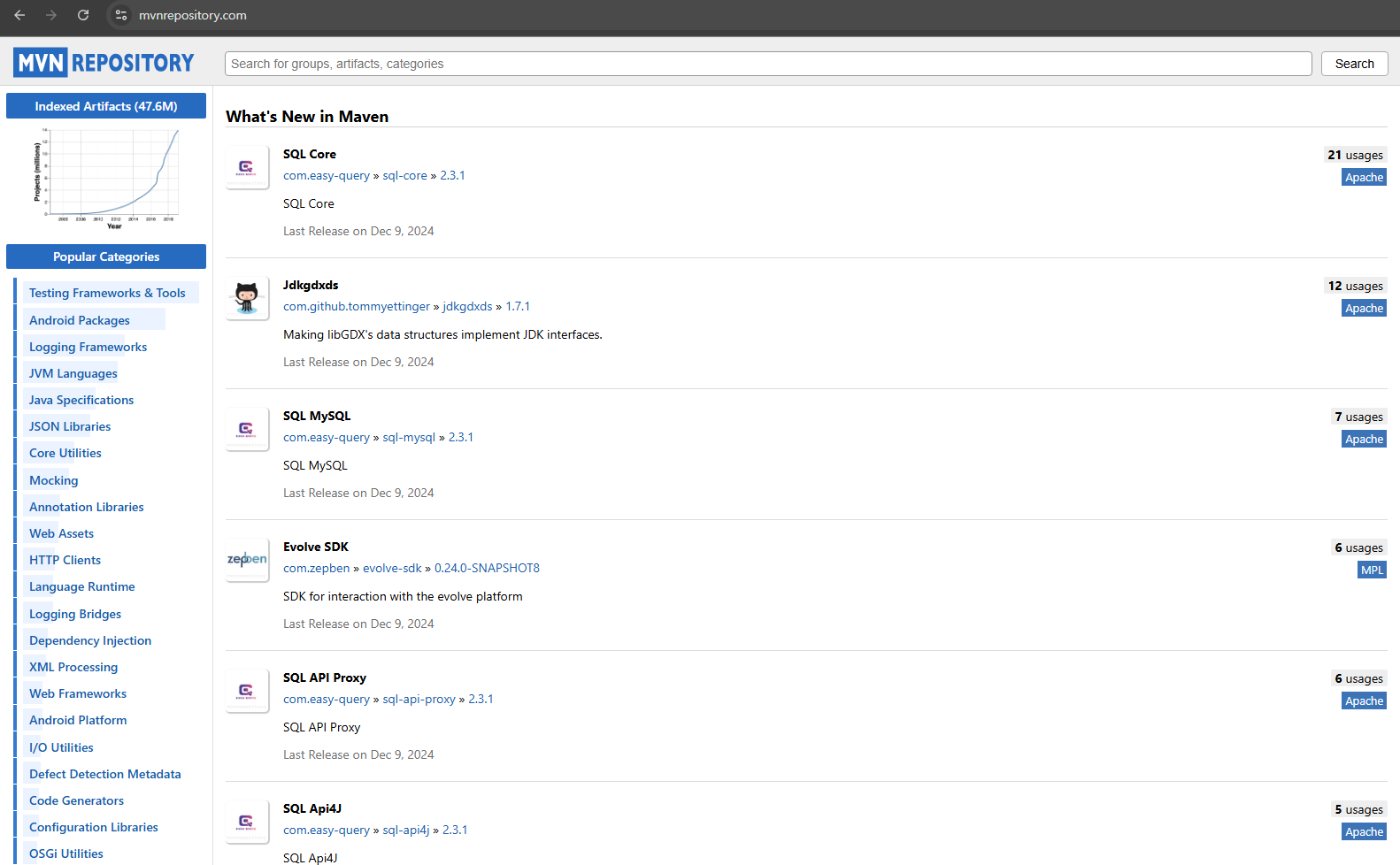Viewport: 1400px width, 865px height.
Task: Open com.zepben group link
Action: pyautogui.click(x=317, y=568)
